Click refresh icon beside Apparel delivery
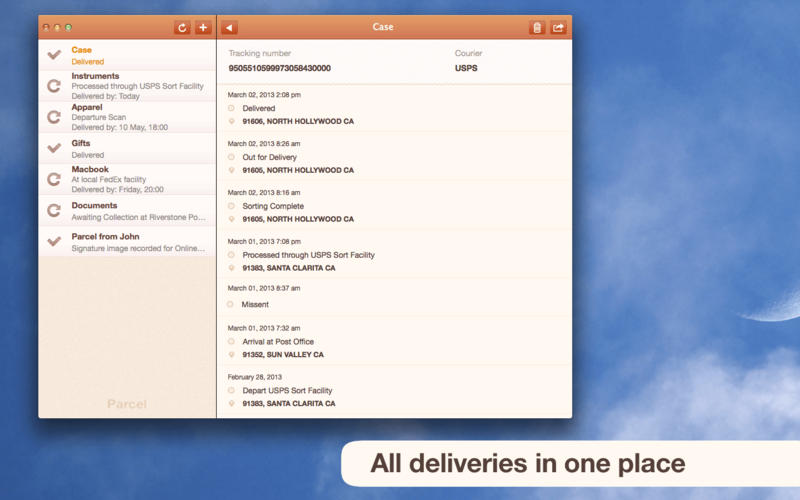This screenshot has width=800, height=500. [54, 117]
